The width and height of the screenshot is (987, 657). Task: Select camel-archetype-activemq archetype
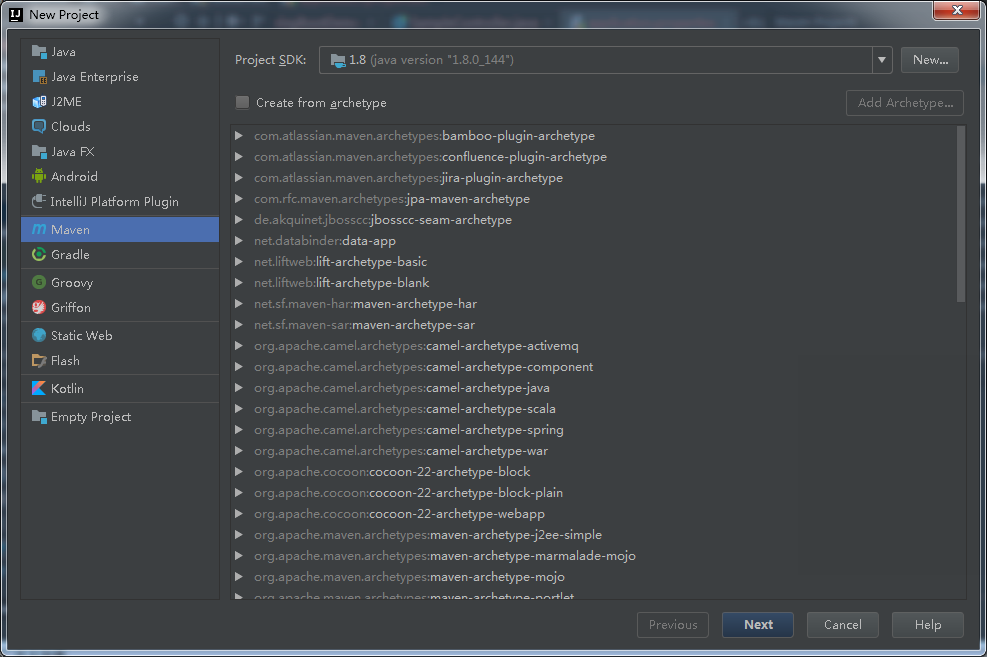pos(416,346)
